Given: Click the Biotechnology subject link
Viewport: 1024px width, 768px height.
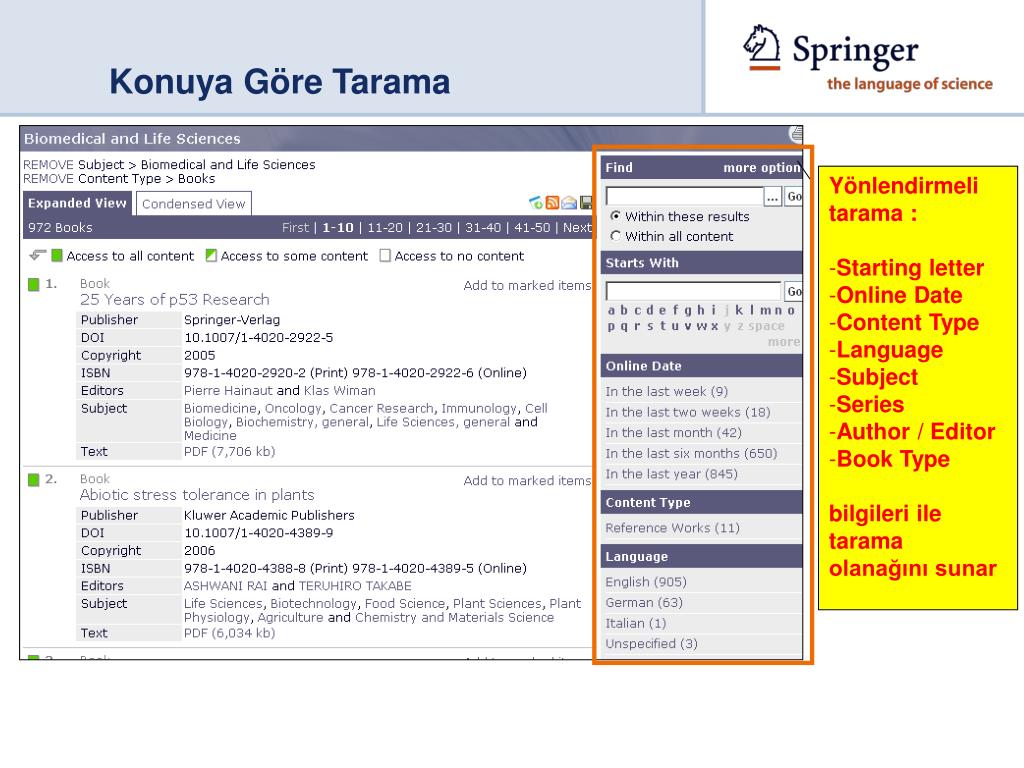Looking at the screenshot, I should click(313, 603).
